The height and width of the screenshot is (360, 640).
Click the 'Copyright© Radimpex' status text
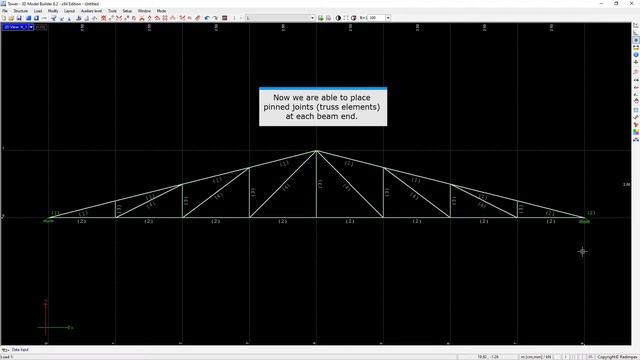pos(618,357)
